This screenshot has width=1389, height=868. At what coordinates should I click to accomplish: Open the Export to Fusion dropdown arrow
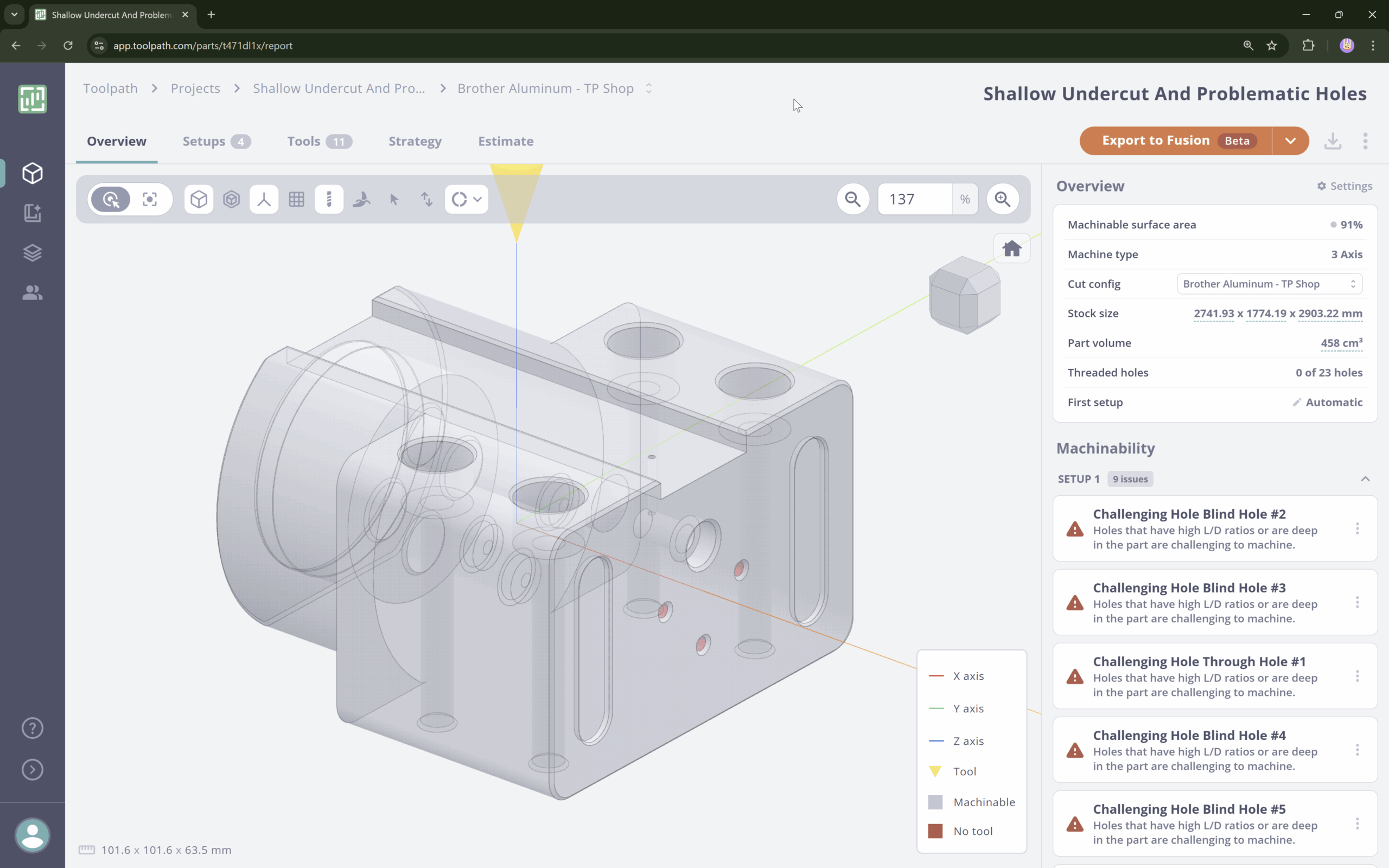[x=1290, y=141]
